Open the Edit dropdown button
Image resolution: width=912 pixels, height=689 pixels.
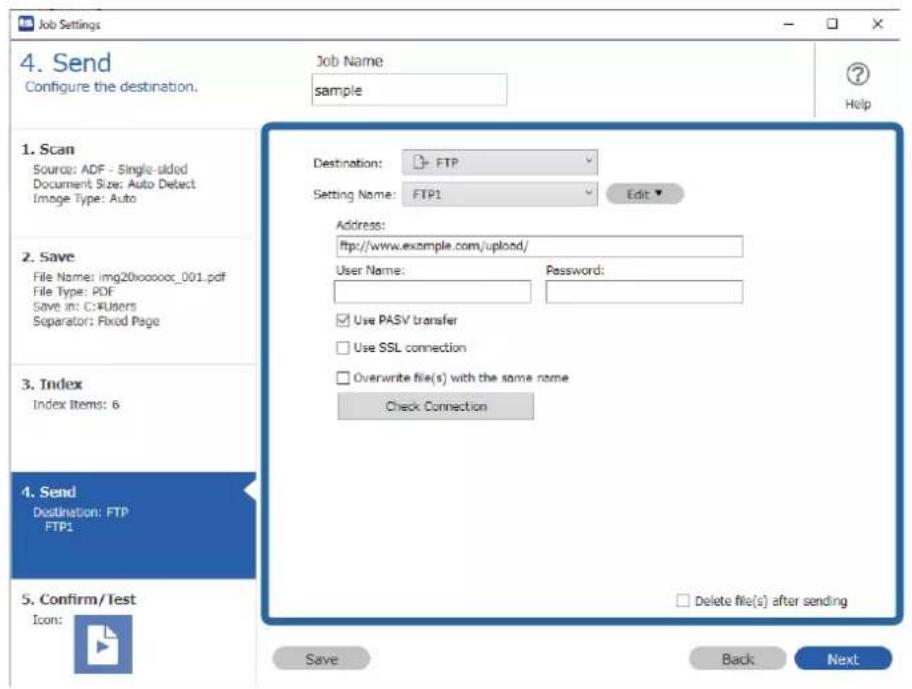(x=644, y=194)
